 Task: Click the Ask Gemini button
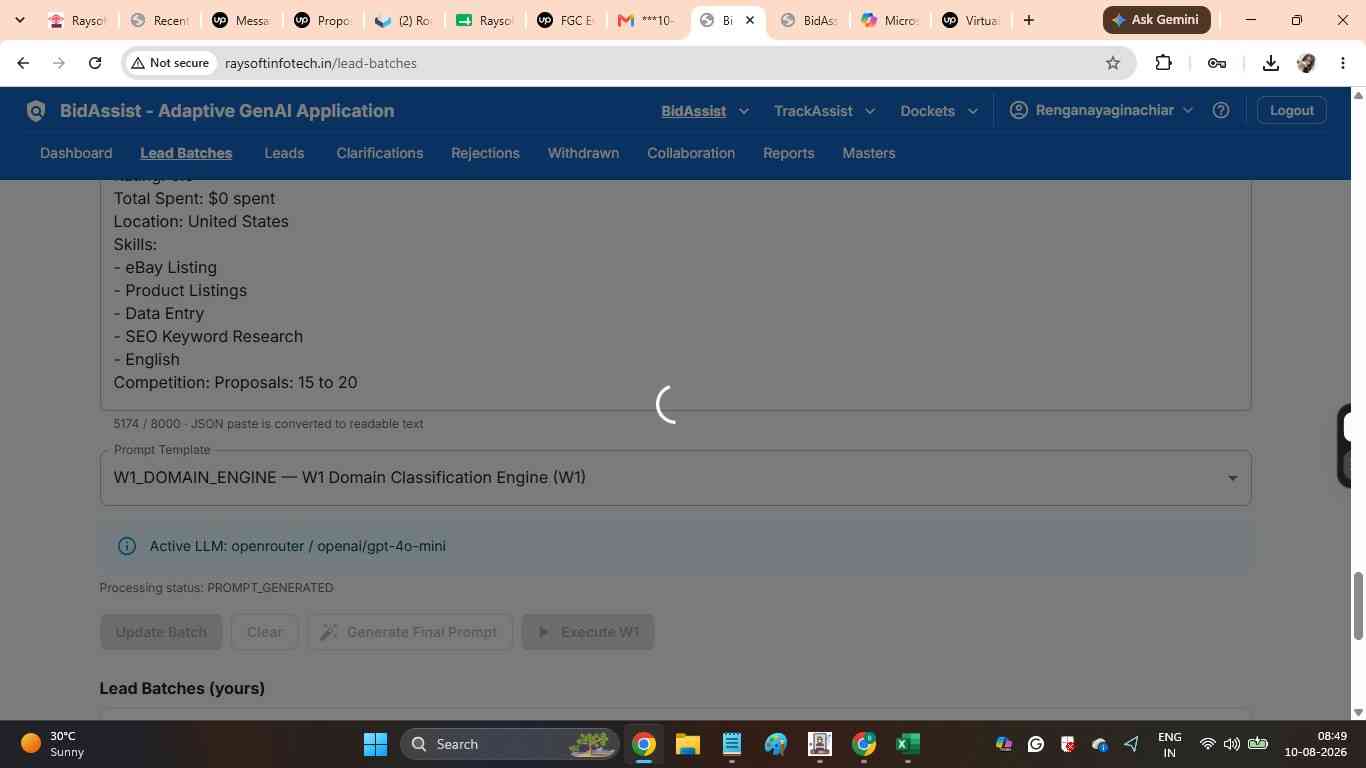pyautogui.click(x=1156, y=20)
